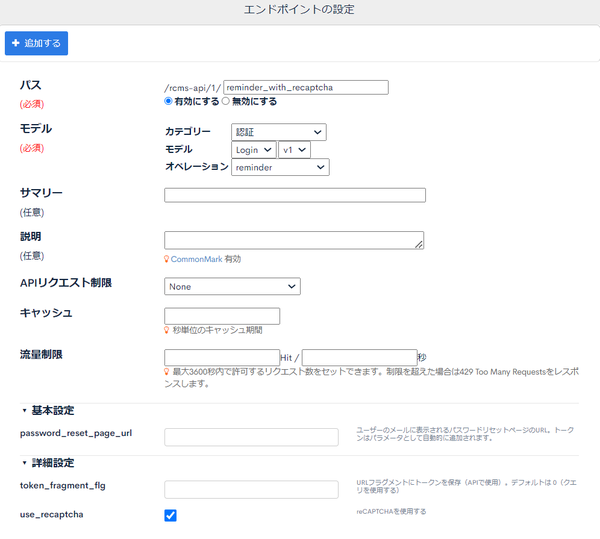The height and width of the screenshot is (539, 600).
Task: Click the lightbulb hint icon beside CommonMark
Action: tap(166, 259)
